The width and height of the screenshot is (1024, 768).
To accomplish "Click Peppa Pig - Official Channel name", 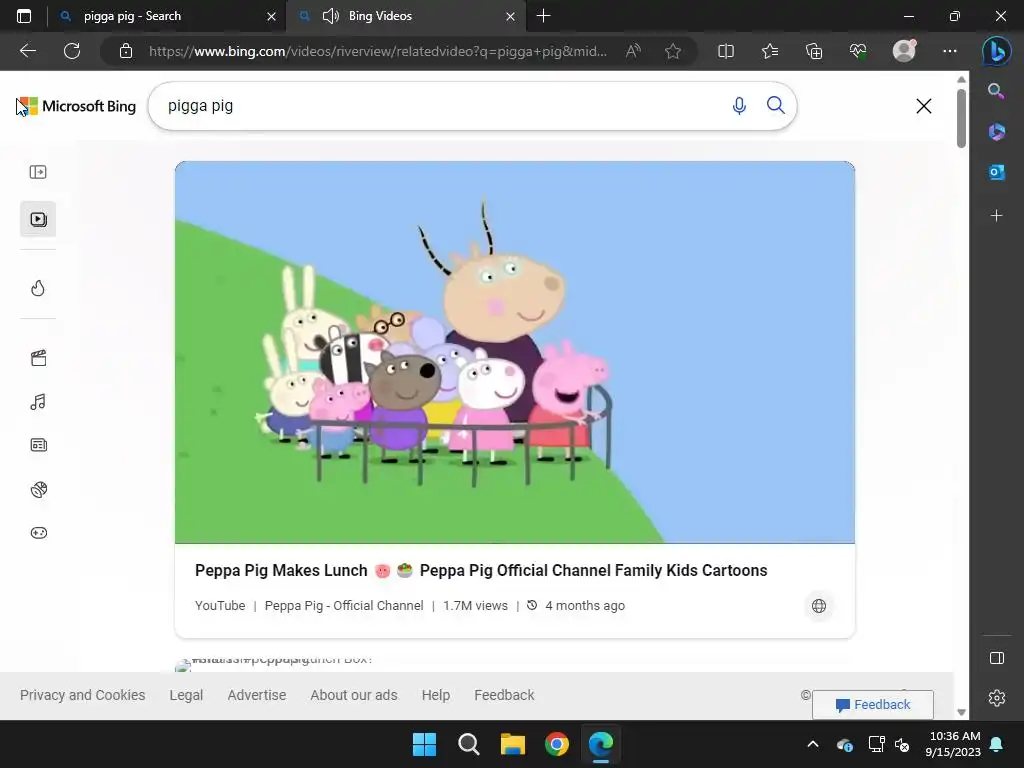I will (x=344, y=605).
